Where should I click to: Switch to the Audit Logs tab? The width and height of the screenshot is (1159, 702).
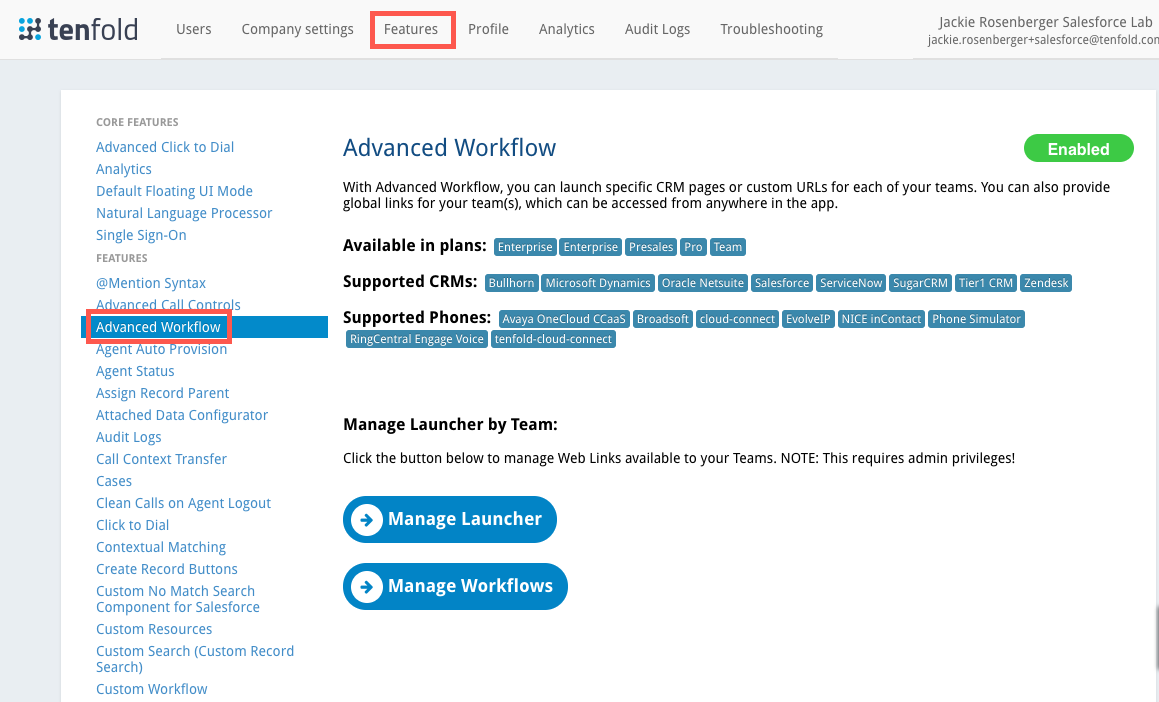pos(657,29)
